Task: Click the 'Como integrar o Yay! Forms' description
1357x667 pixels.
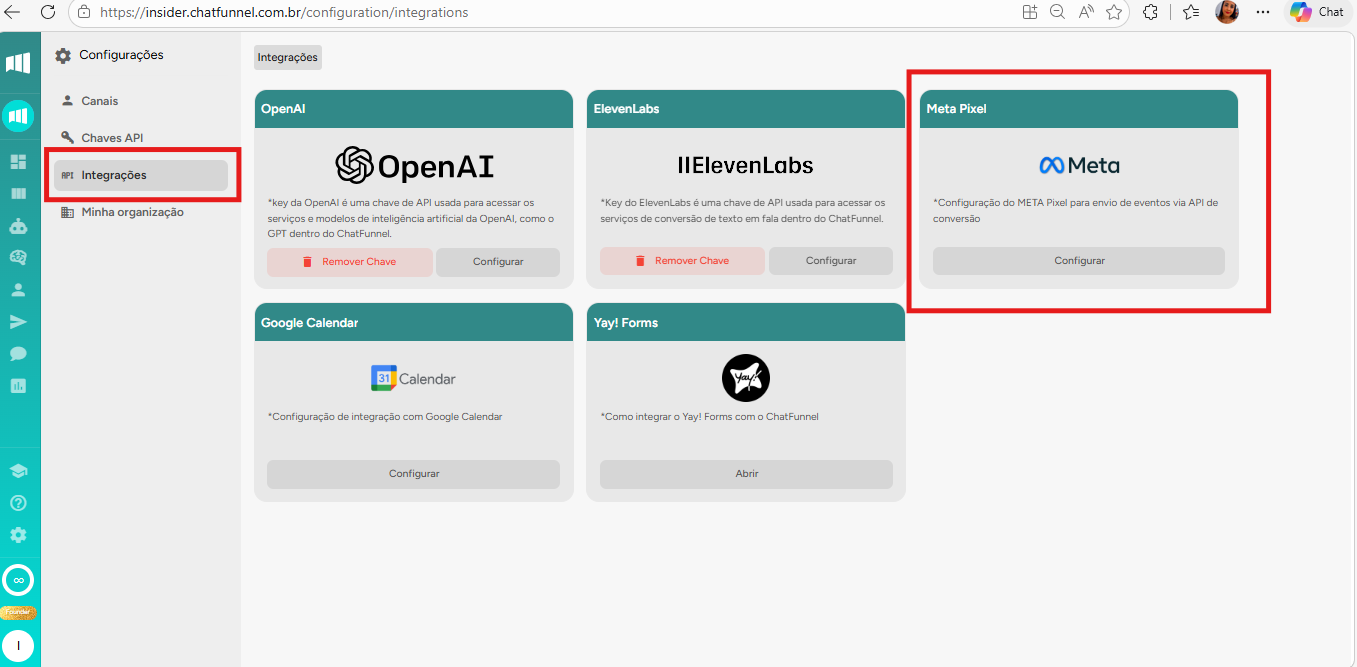Action: (709, 417)
